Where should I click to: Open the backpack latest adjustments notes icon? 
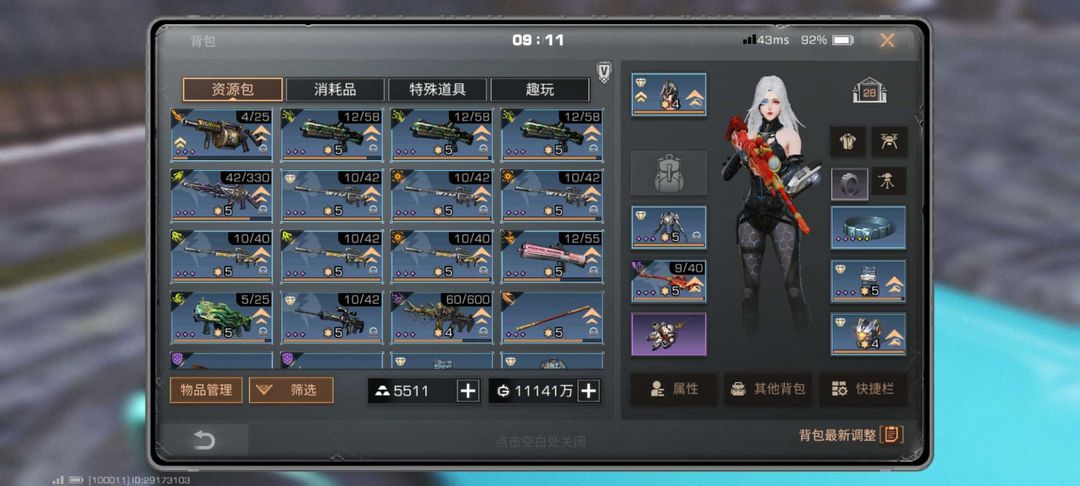click(x=891, y=435)
